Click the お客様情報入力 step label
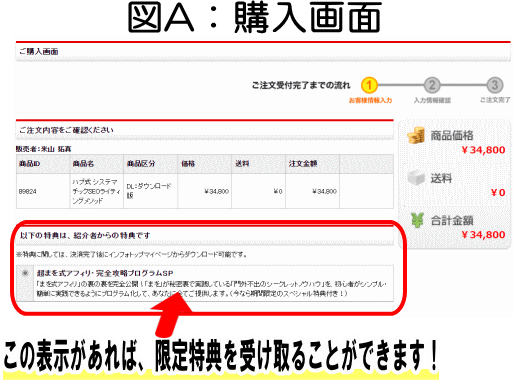The image size is (513, 380). tap(370, 100)
